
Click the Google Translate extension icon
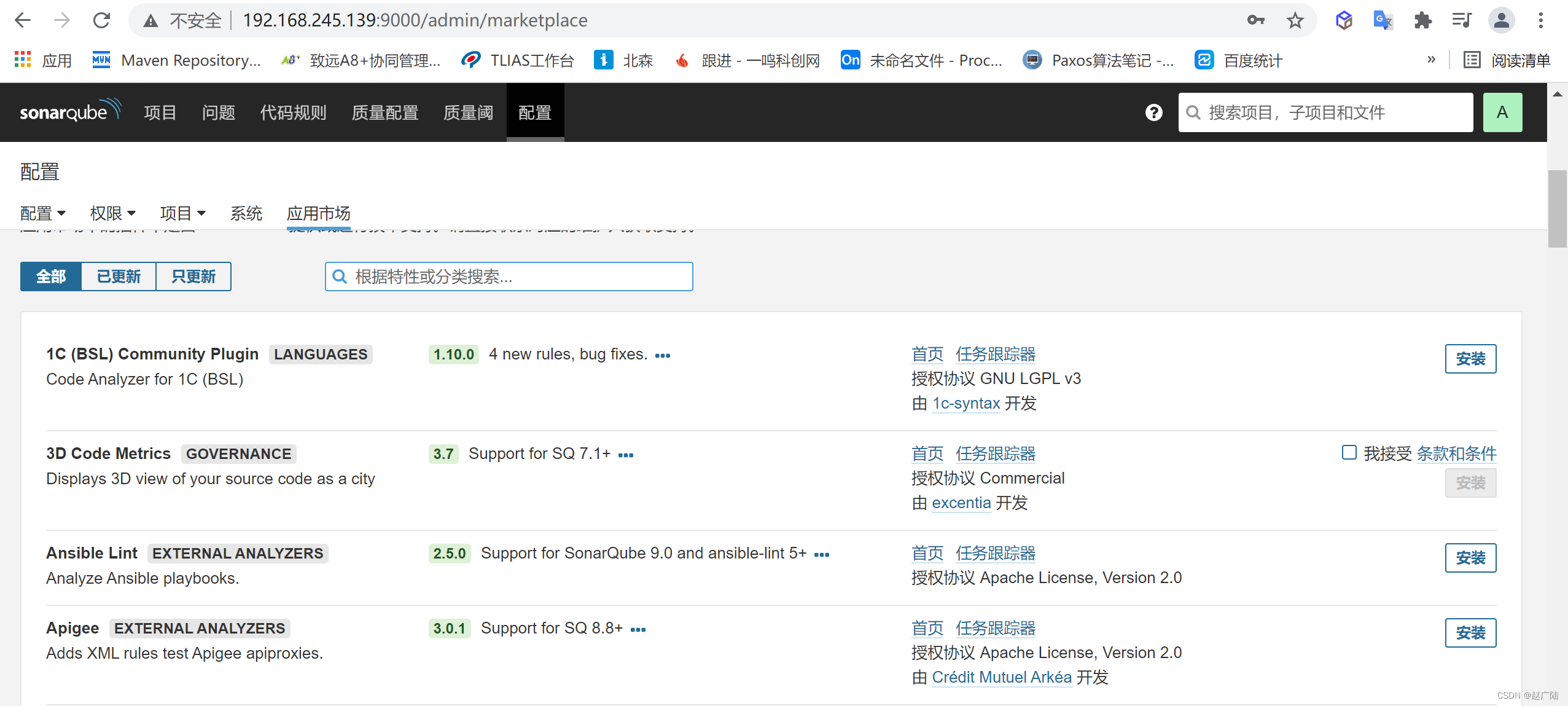(1383, 20)
